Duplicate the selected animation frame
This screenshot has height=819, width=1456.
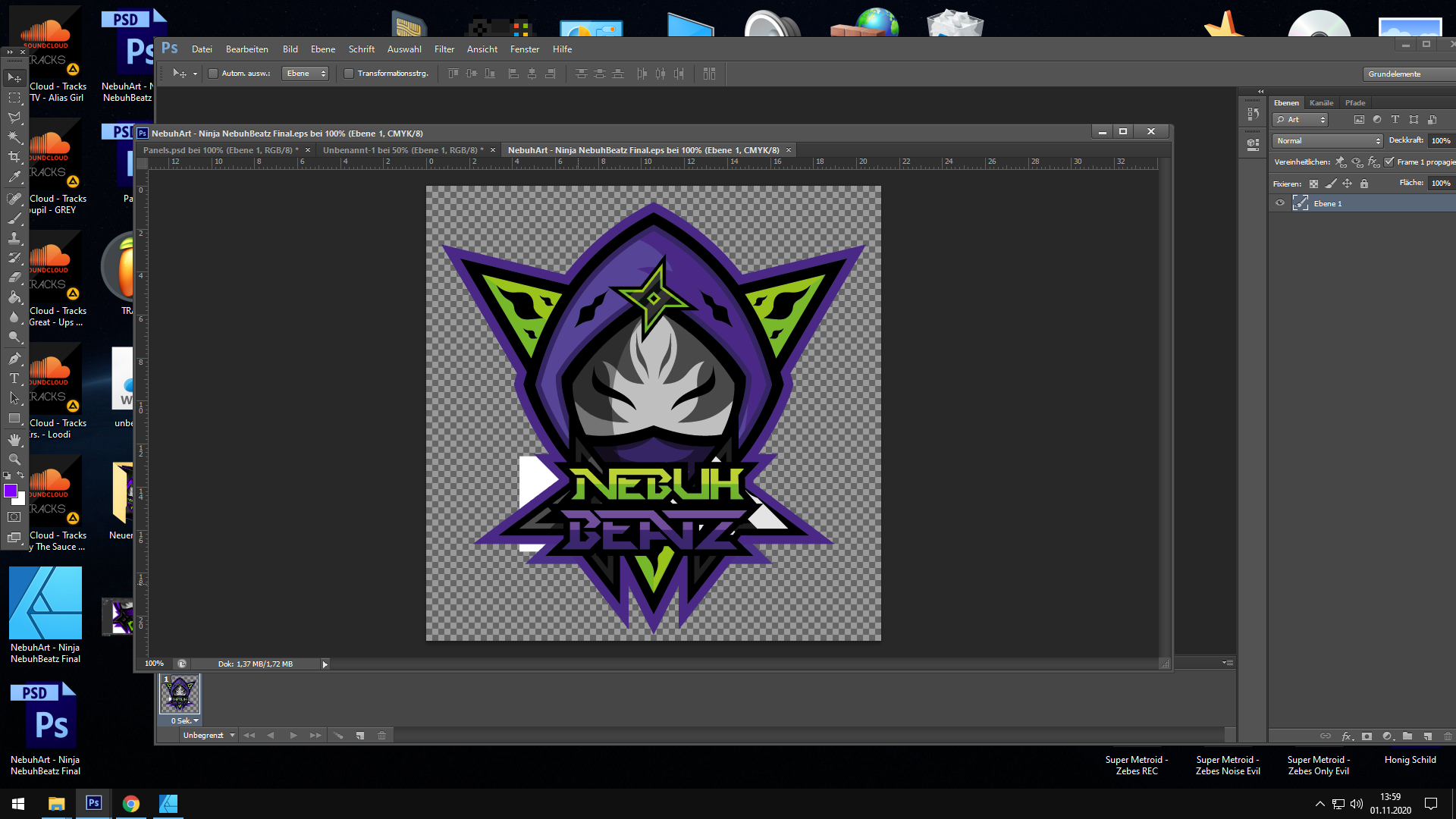360,736
